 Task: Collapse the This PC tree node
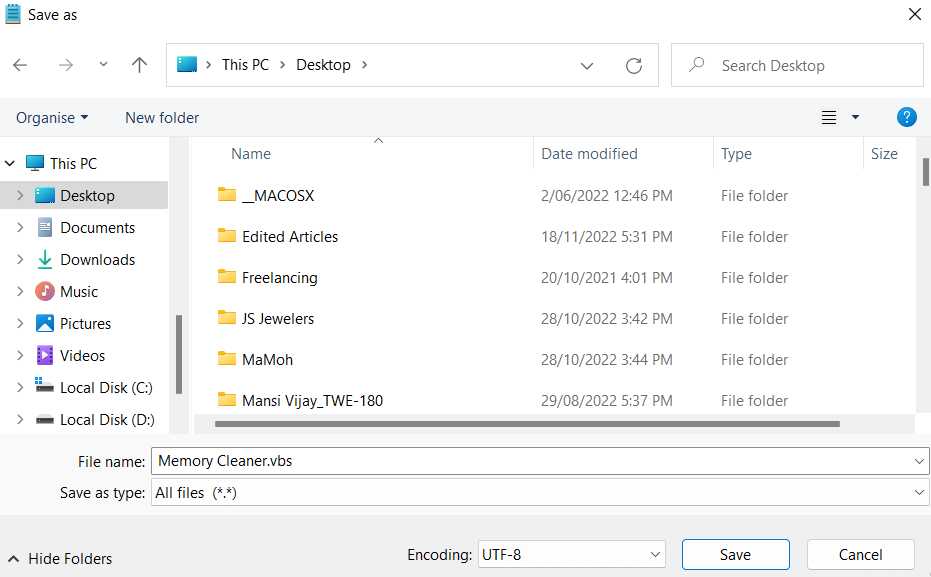(x=10, y=163)
